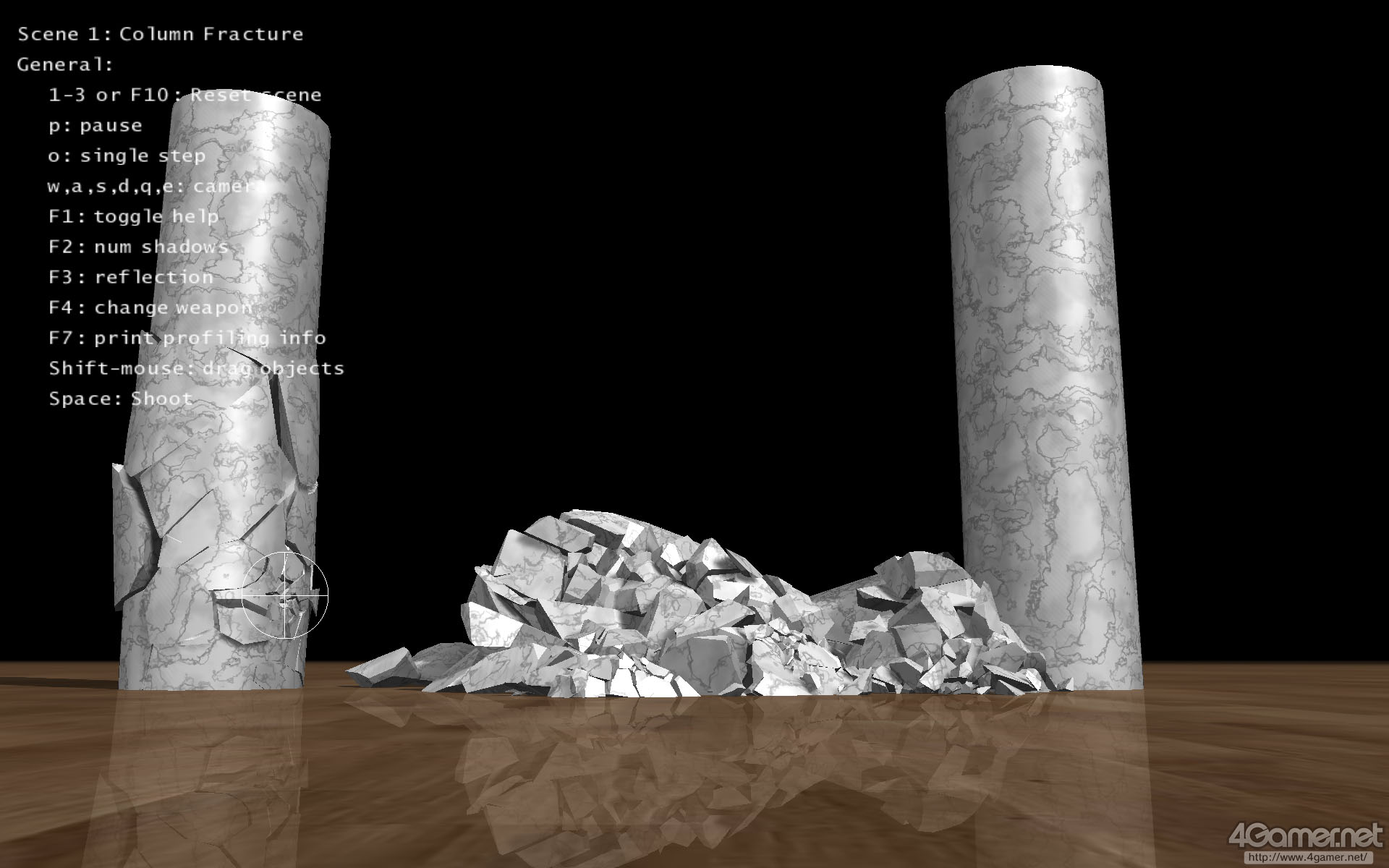Click the 'Scene 1: Column Fracture' title

pyautogui.click(x=161, y=34)
